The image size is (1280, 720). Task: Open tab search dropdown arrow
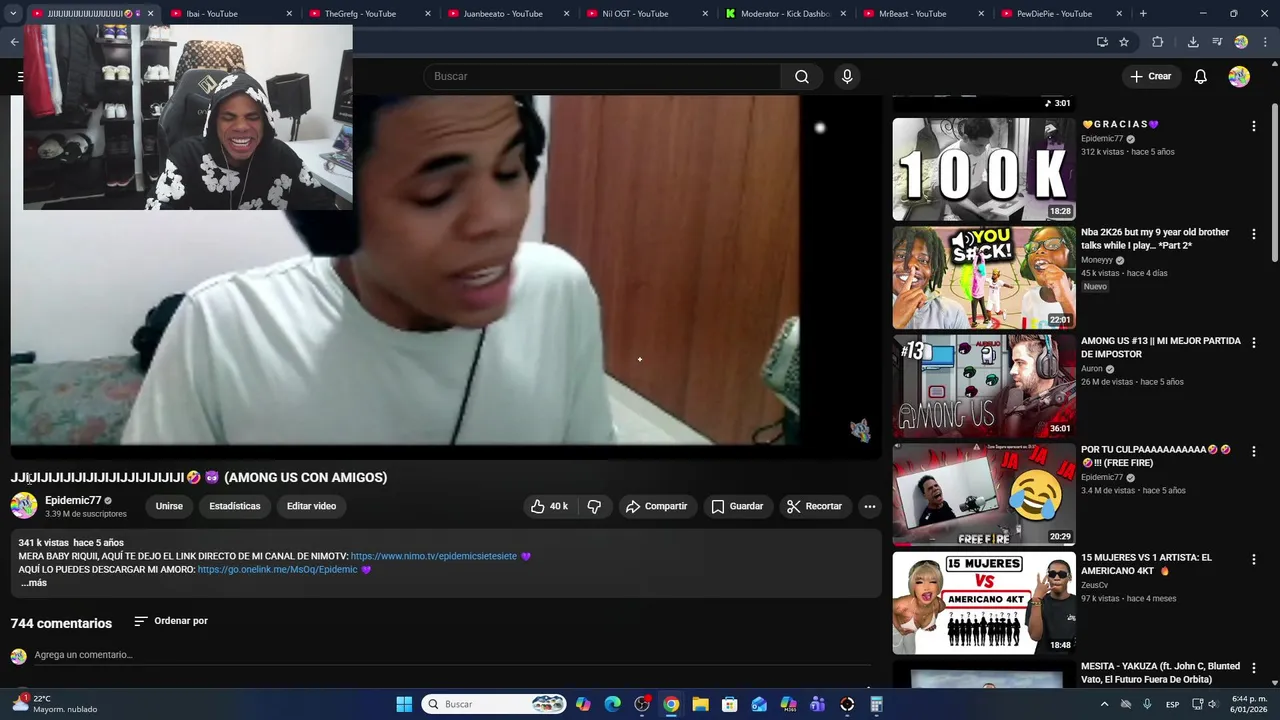coord(13,14)
